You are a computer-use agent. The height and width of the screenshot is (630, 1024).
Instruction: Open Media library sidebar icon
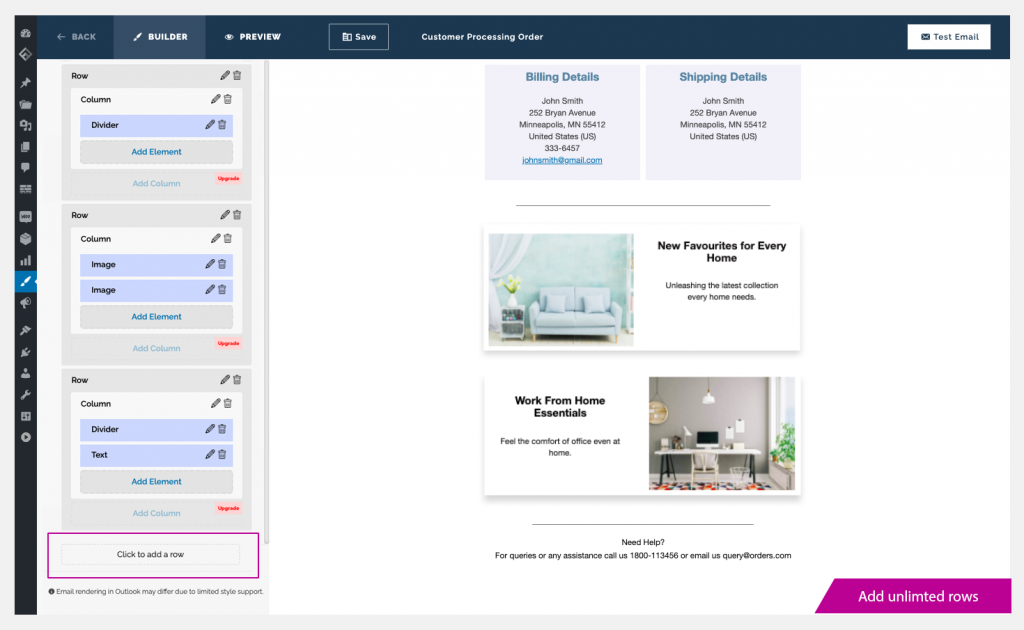[25, 125]
